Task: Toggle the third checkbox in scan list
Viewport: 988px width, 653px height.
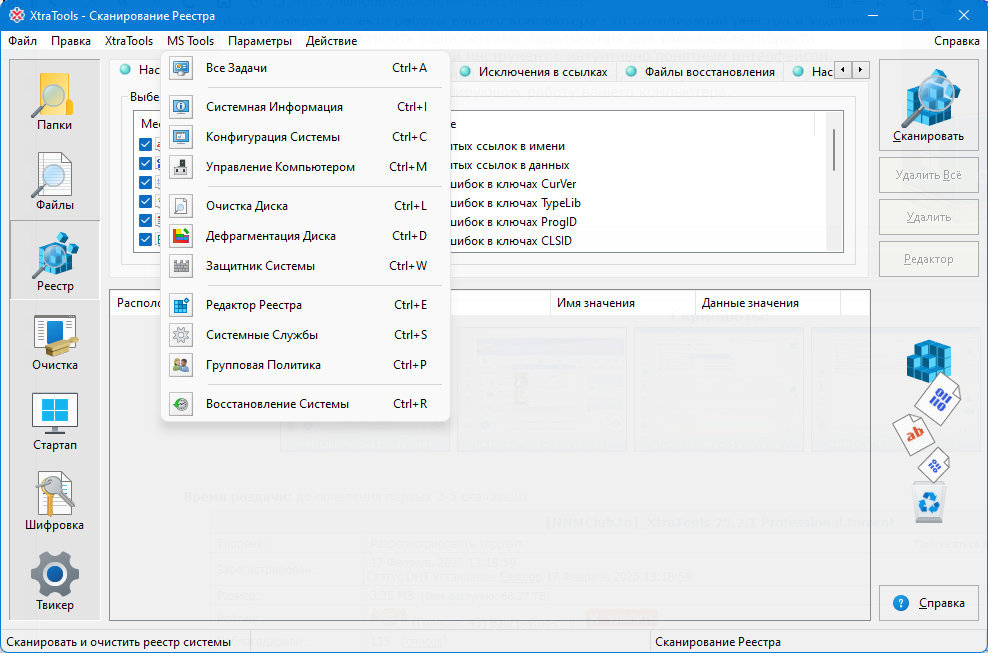Action: point(145,183)
